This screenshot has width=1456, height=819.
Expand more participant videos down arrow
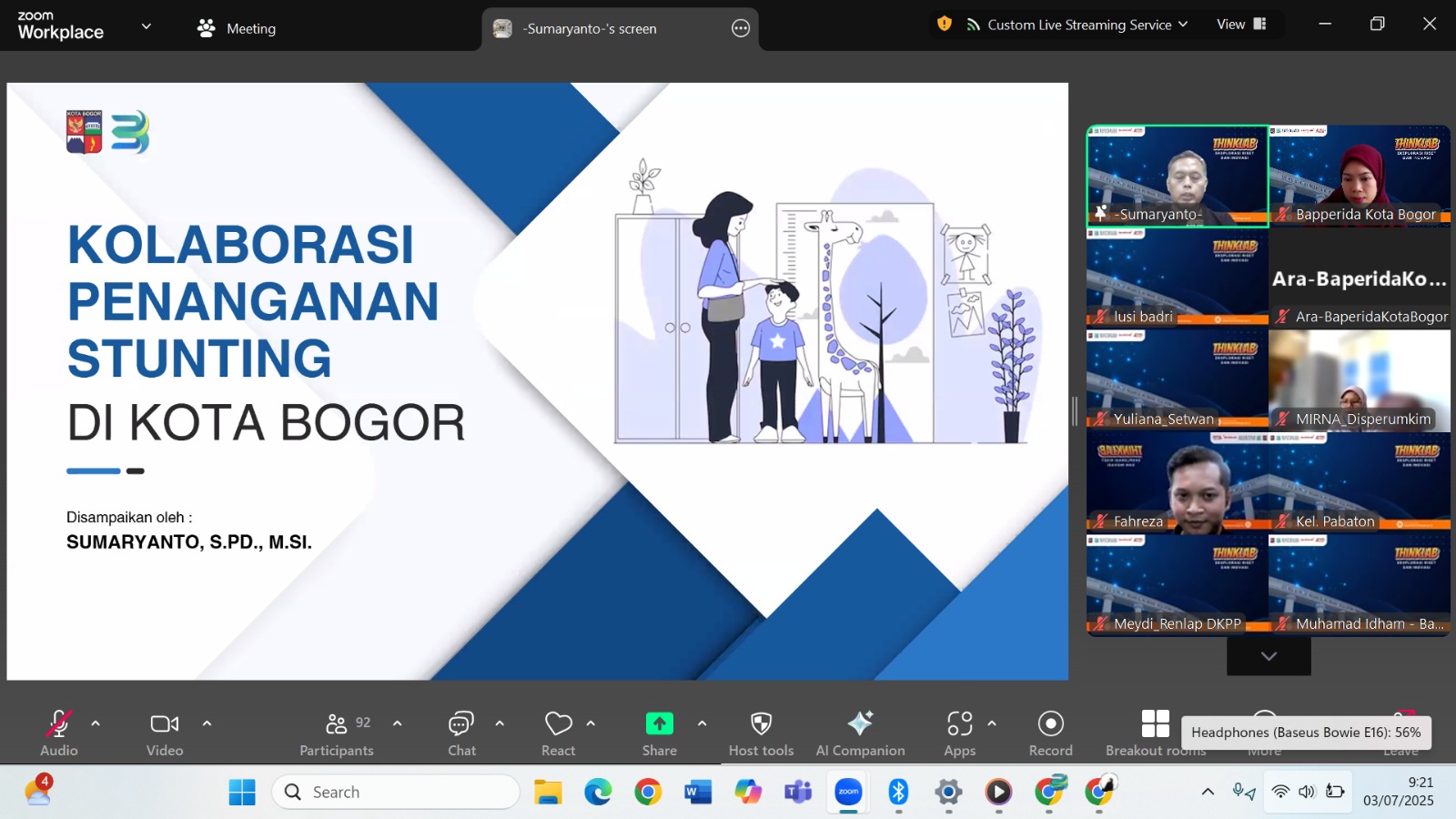tap(1269, 656)
